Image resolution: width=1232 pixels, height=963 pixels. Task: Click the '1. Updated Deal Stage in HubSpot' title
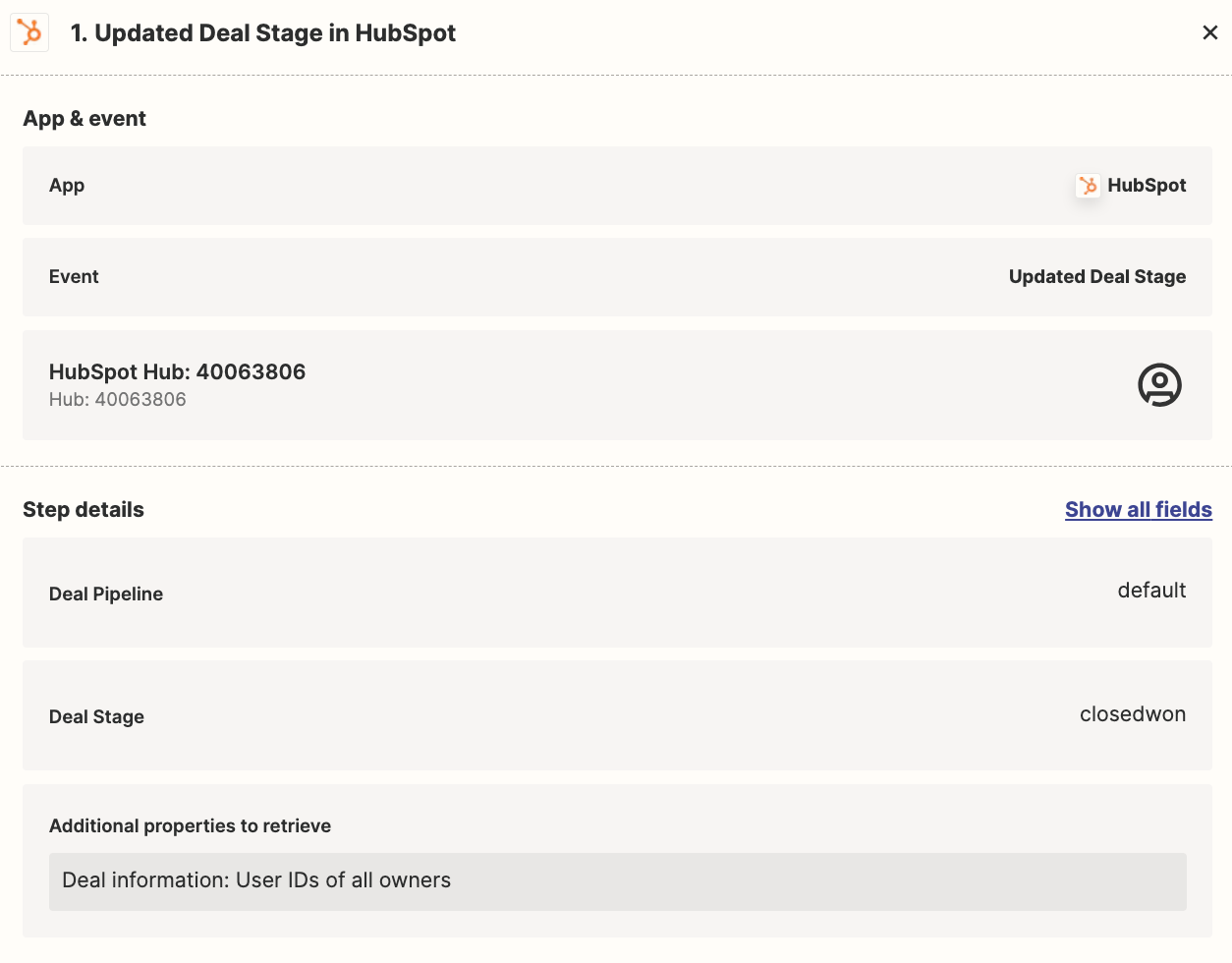click(x=263, y=33)
